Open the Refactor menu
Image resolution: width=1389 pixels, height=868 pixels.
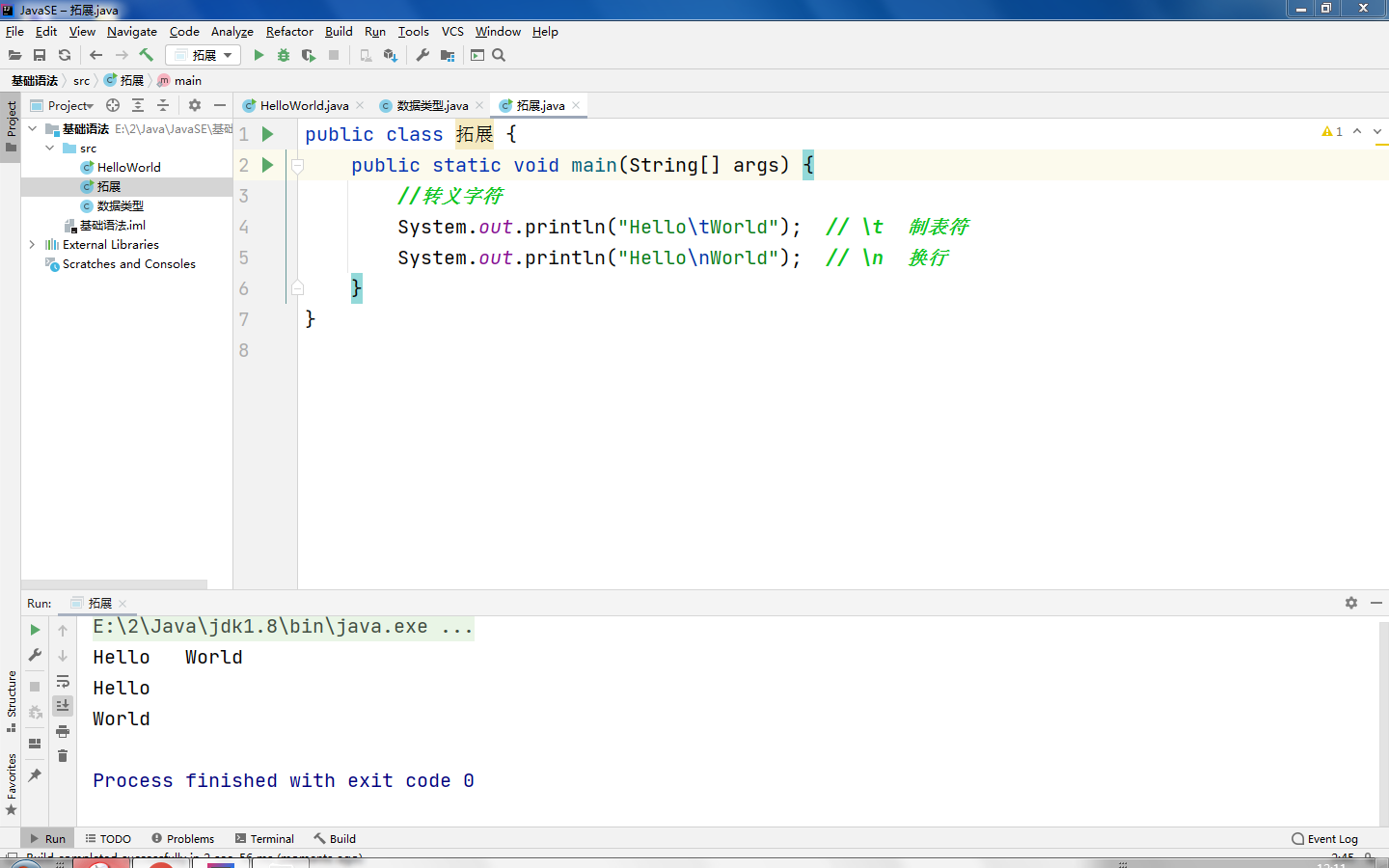pyautogui.click(x=288, y=31)
